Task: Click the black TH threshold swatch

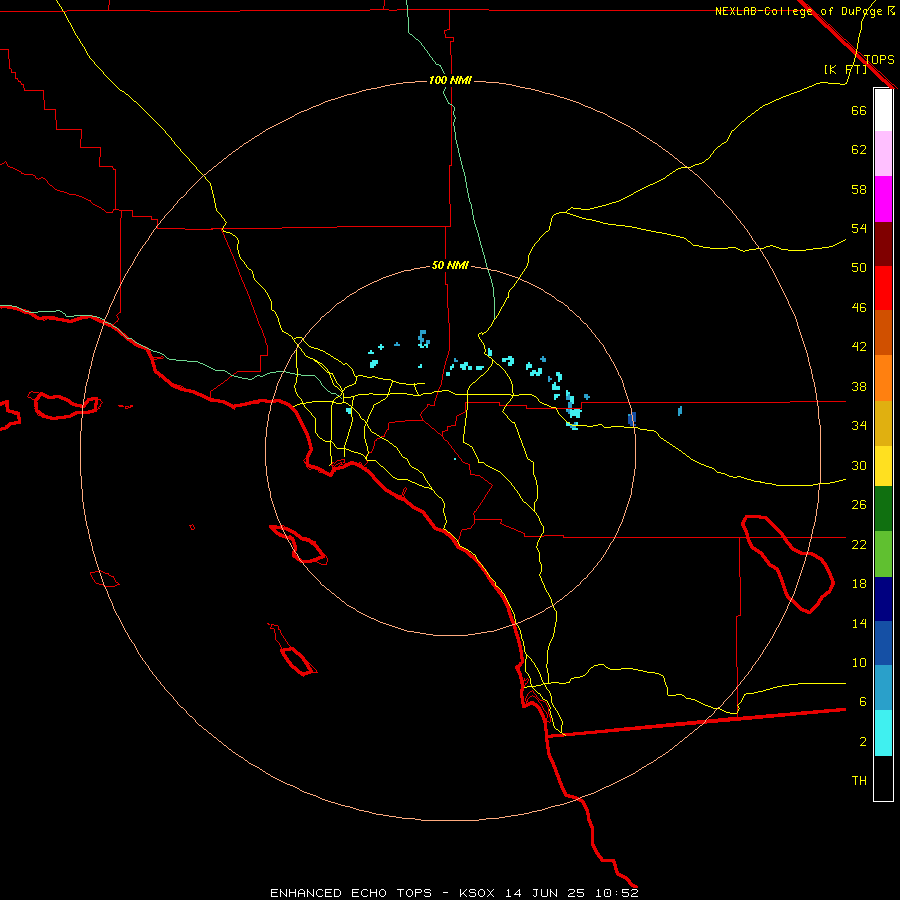Action: point(883,778)
